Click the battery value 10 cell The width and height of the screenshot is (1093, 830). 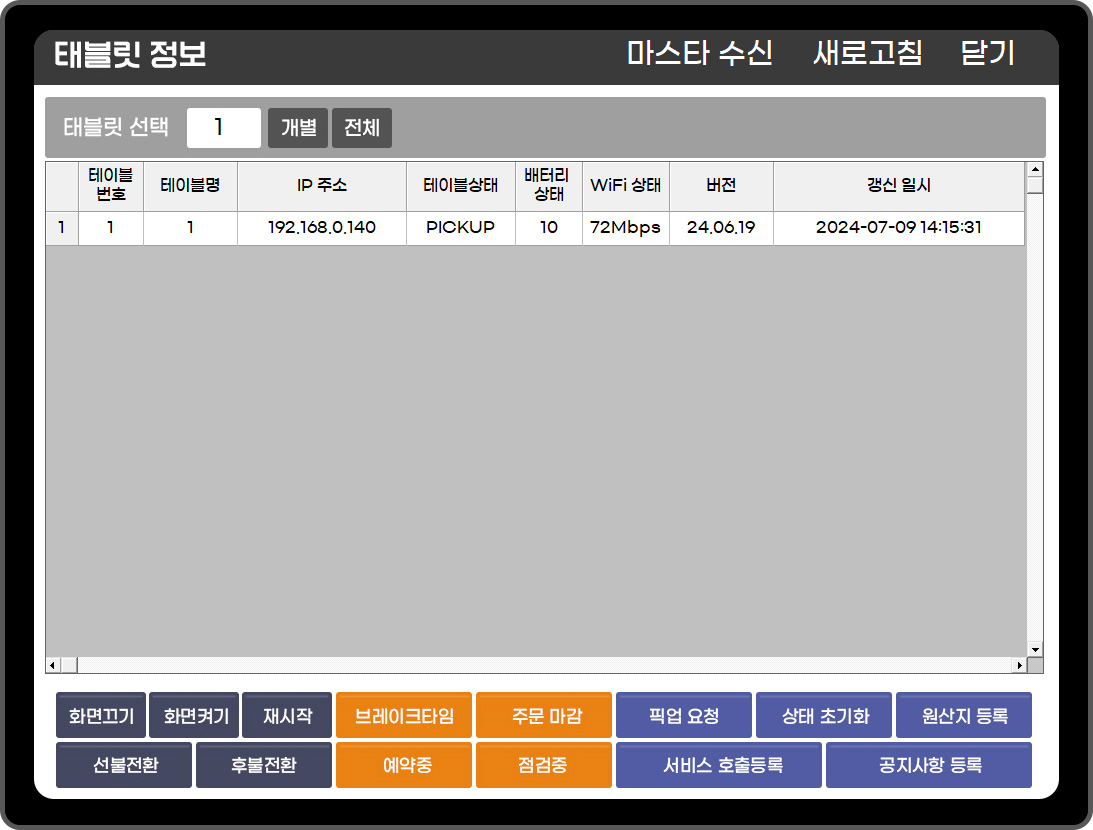coord(549,228)
